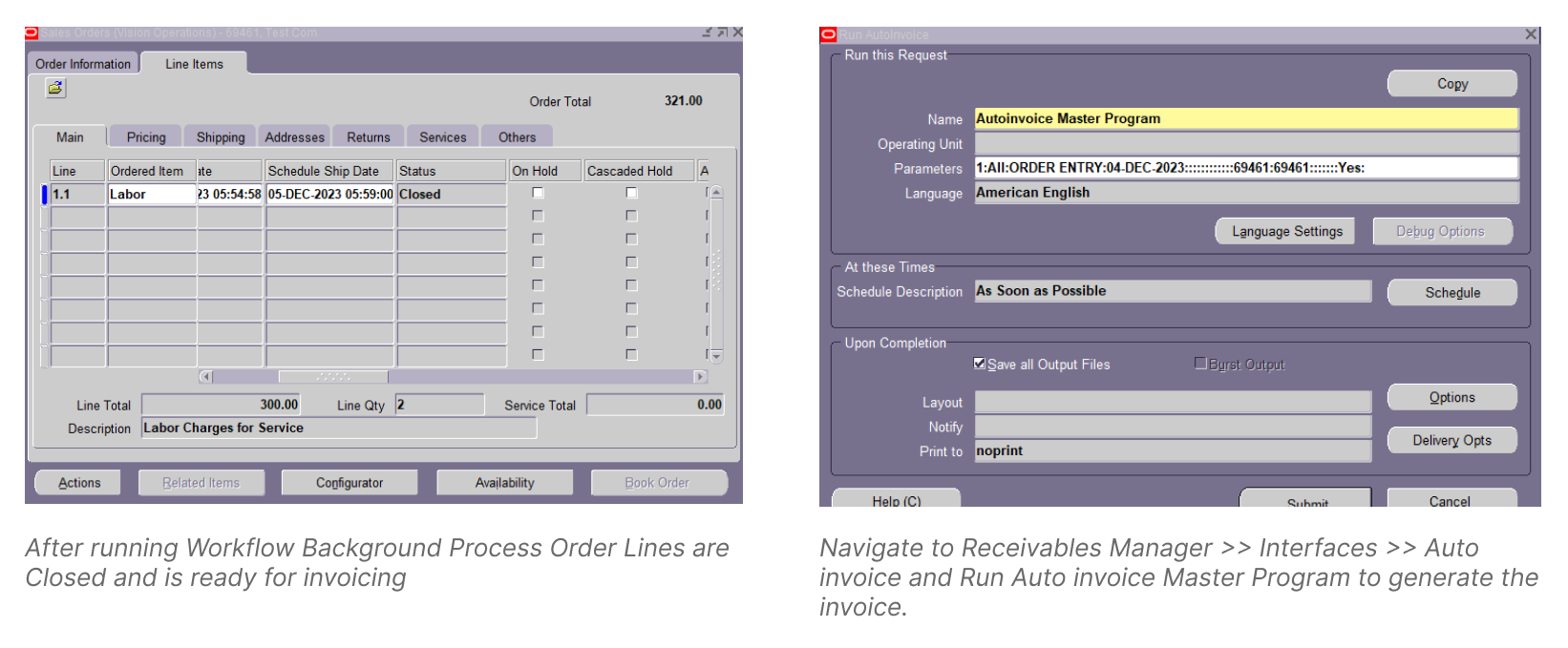Click the Language field showing American English
Screen dimensions: 1568x648
(x=1246, y=193)
